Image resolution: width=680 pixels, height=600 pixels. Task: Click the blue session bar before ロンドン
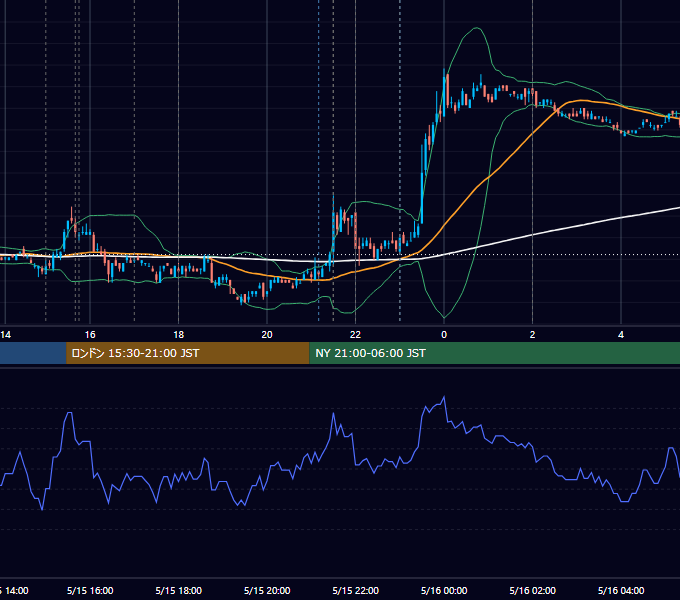point(33,353)
